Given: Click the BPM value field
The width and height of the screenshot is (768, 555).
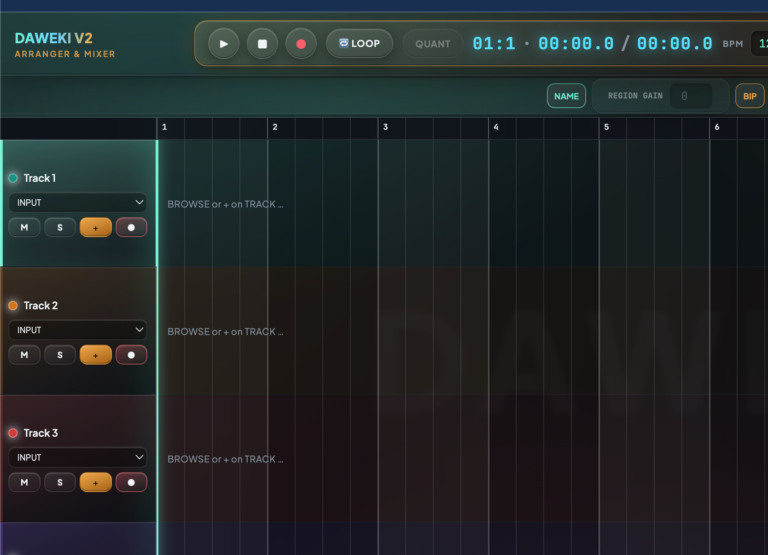Looking at the screenshot, I should point(760,44).
